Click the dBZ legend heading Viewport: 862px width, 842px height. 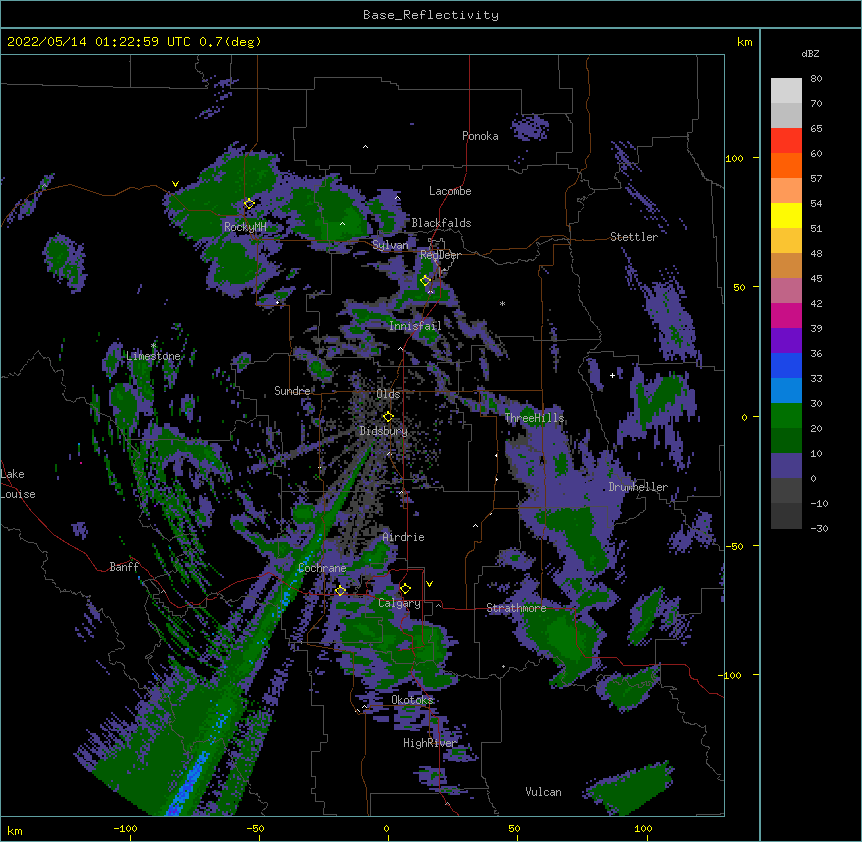tap(810, 53)
